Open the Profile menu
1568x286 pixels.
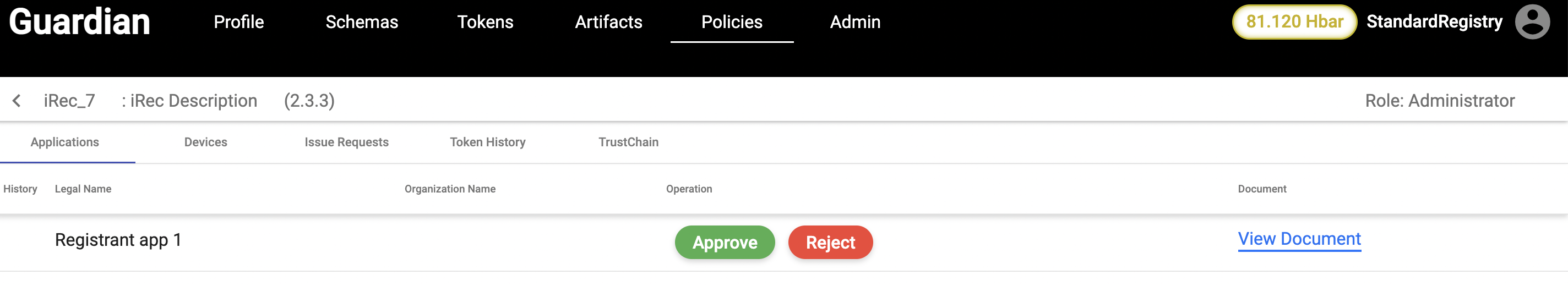[x=238, y=22]
